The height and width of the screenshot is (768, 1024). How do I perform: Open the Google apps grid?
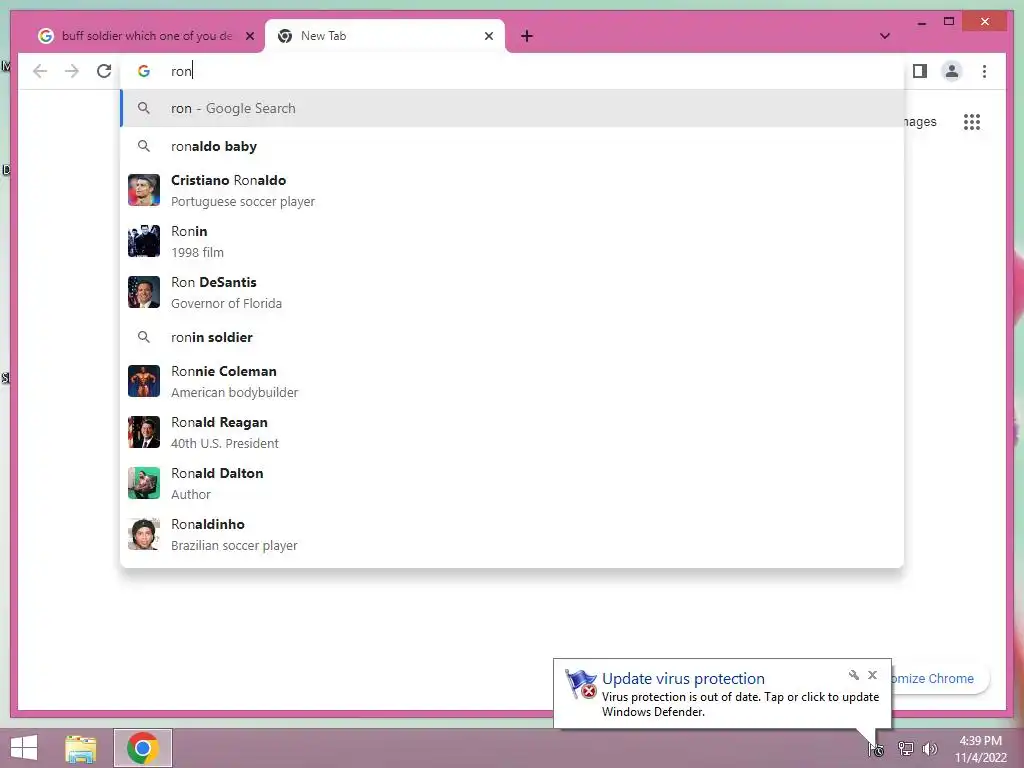tap(972, 122)
